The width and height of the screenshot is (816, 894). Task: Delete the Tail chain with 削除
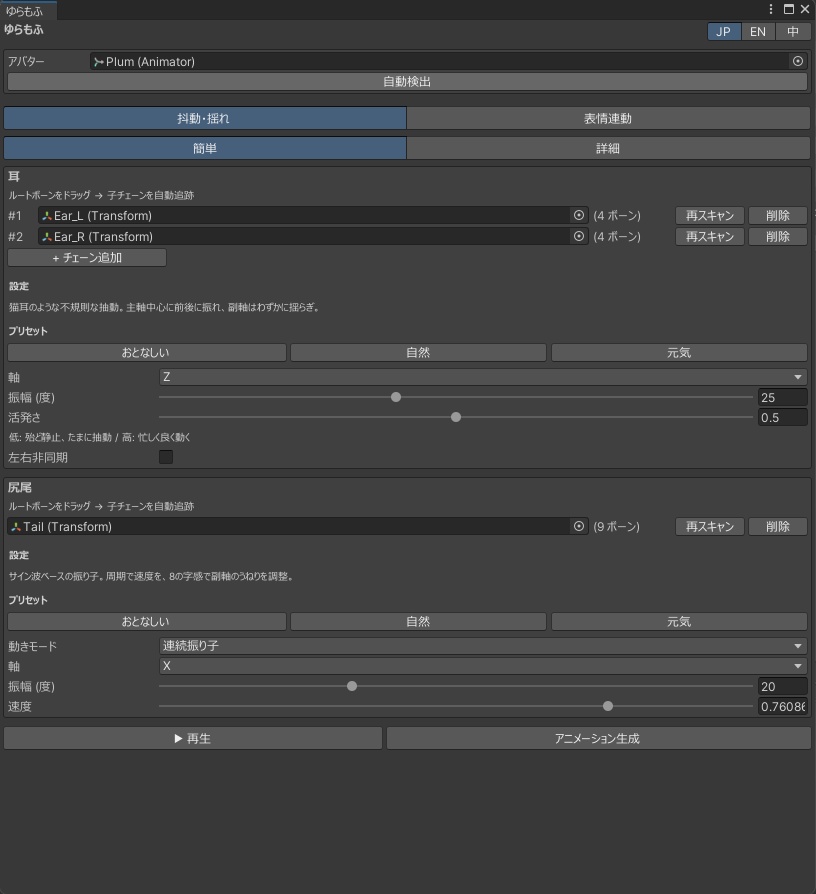click(x=778, y=526)
